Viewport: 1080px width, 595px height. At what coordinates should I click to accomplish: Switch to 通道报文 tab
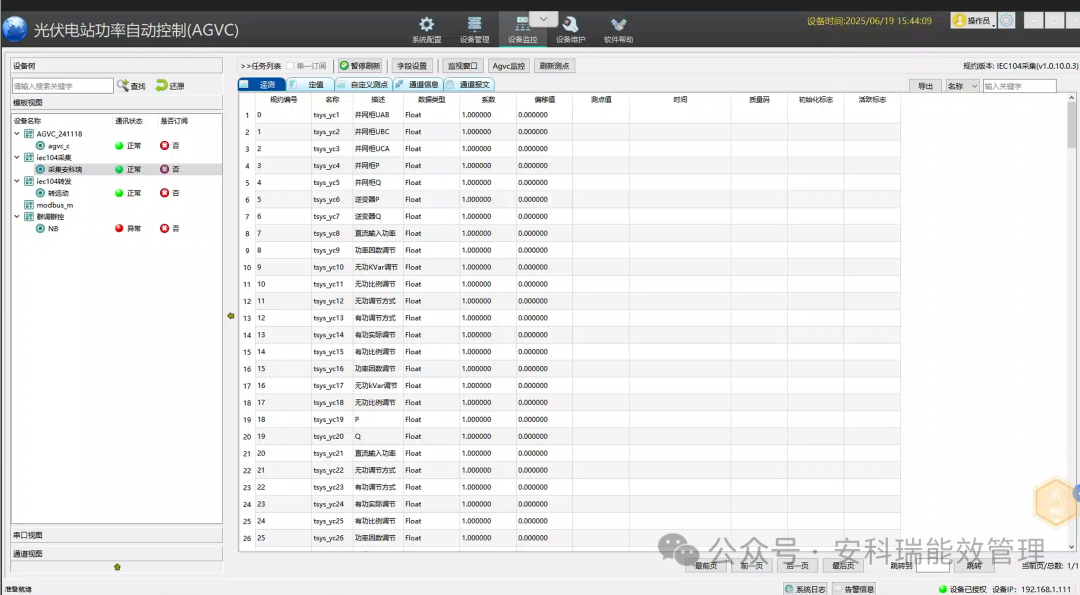coord(469,85)
